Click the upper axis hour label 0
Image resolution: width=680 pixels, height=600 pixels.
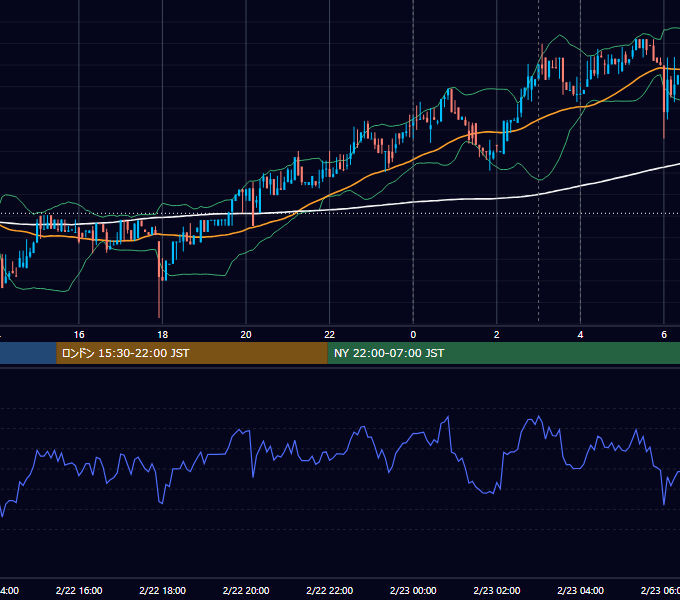[413, 335]
